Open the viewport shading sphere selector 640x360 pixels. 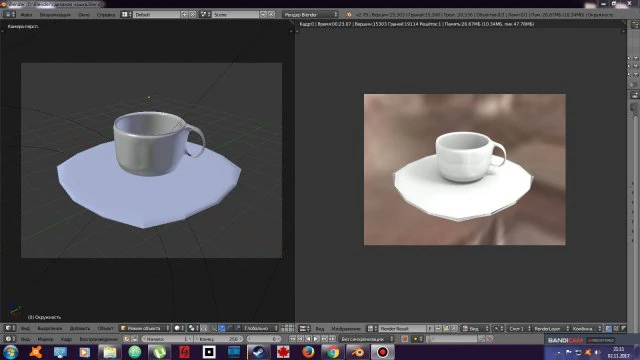[x=179, y=328]
